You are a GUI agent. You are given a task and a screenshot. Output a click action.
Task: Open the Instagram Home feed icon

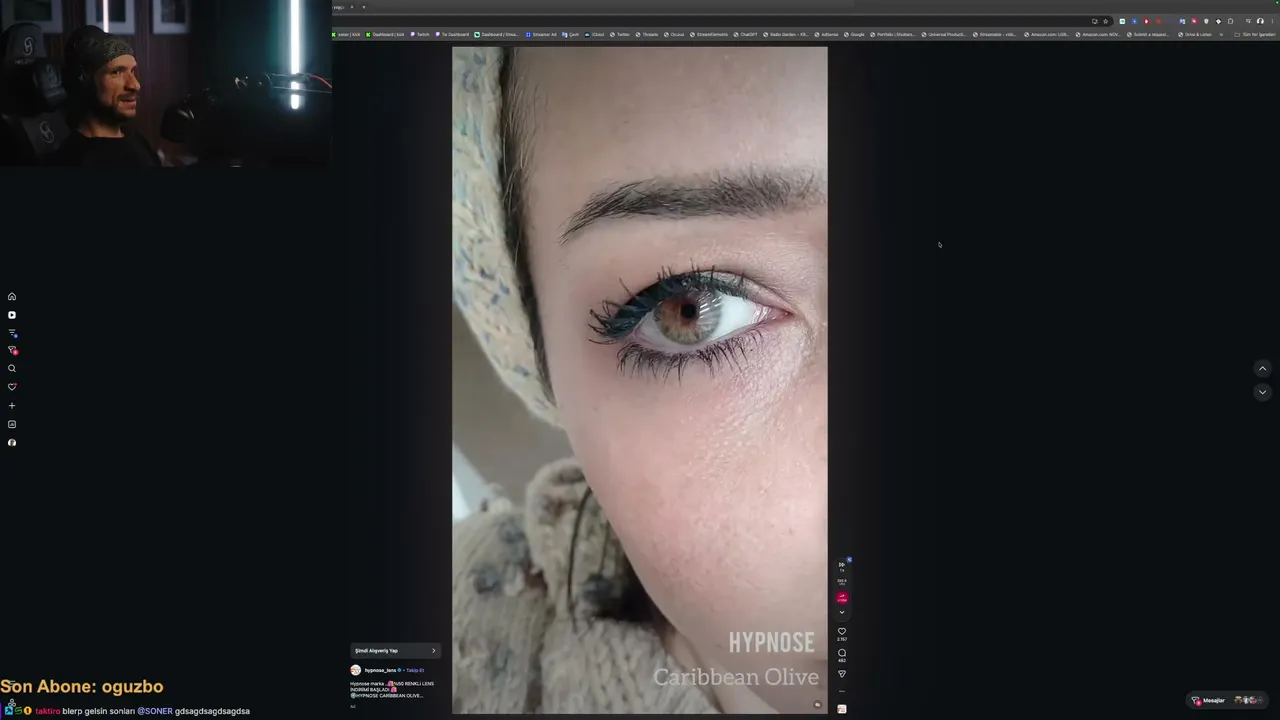tap(12, 296)
